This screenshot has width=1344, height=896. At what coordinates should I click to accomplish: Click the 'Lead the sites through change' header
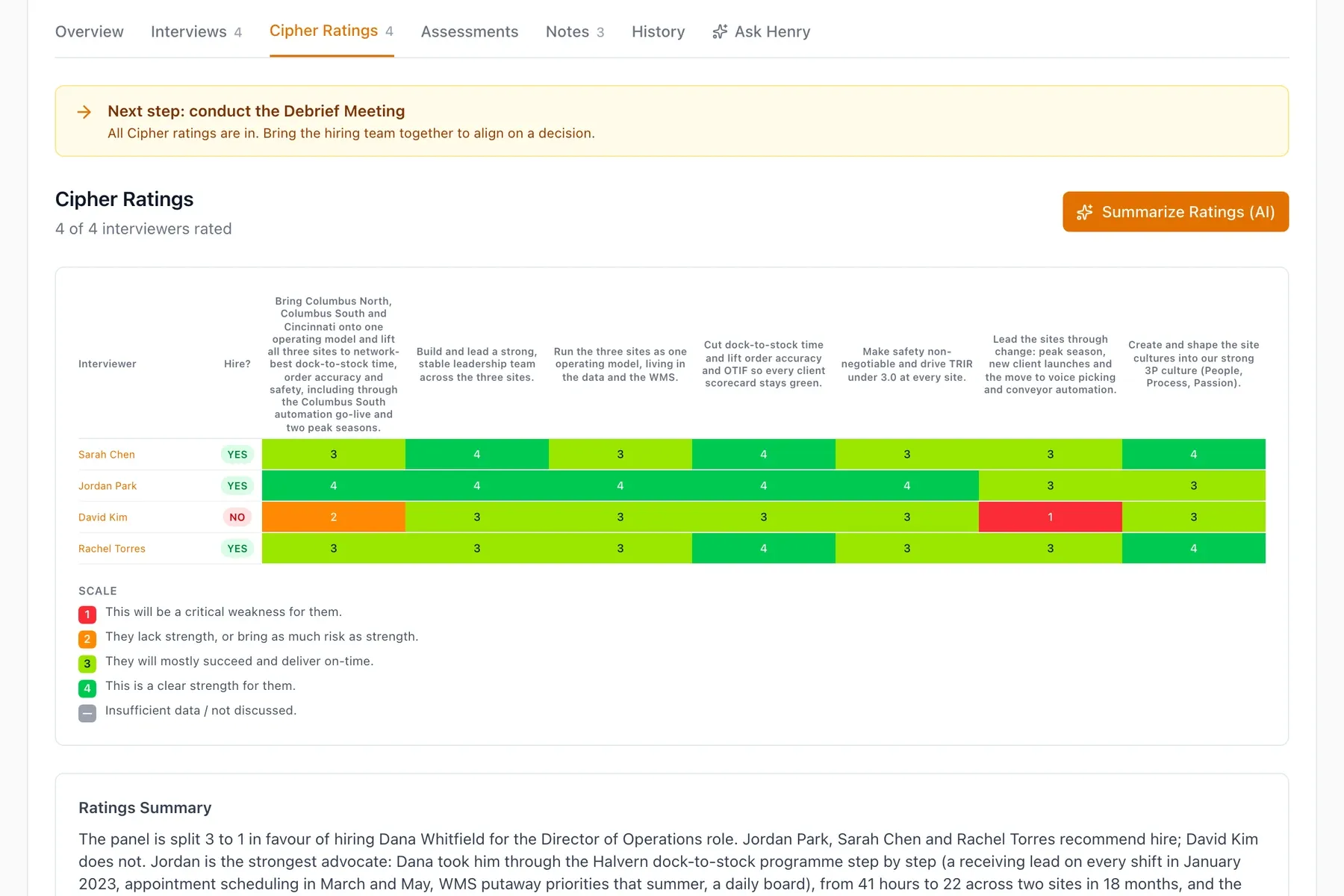pos(1051,364)
